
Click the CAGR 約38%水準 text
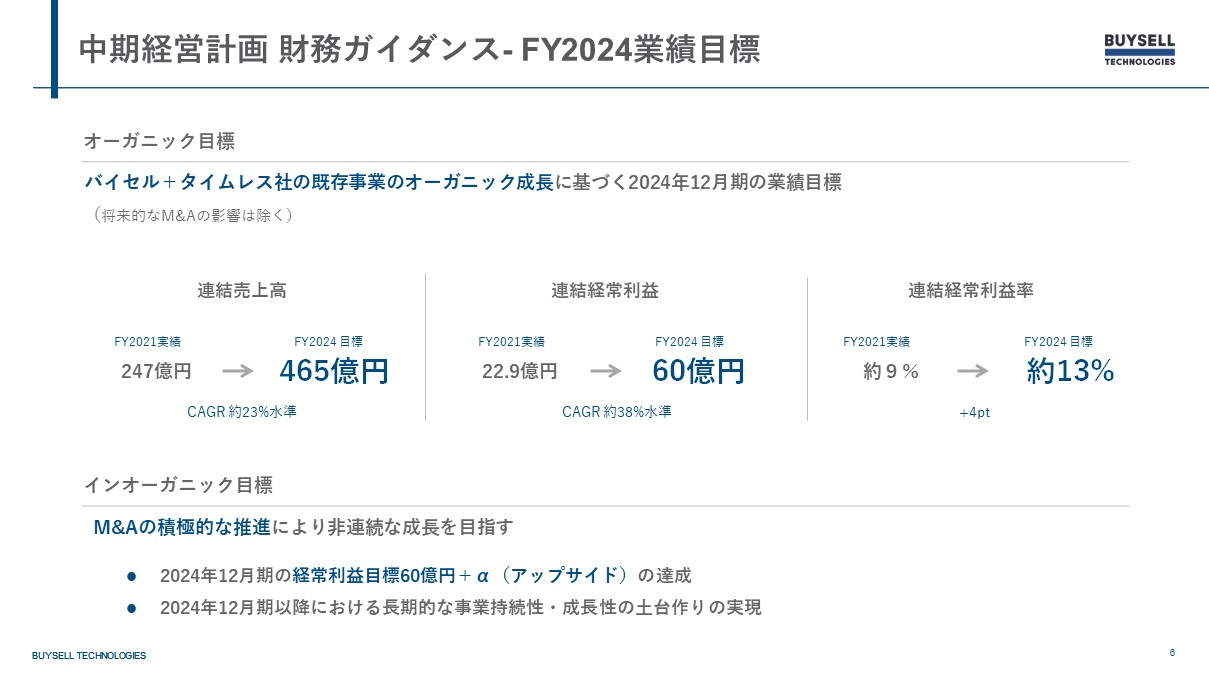pyautogui.click(x=617, y=411)
